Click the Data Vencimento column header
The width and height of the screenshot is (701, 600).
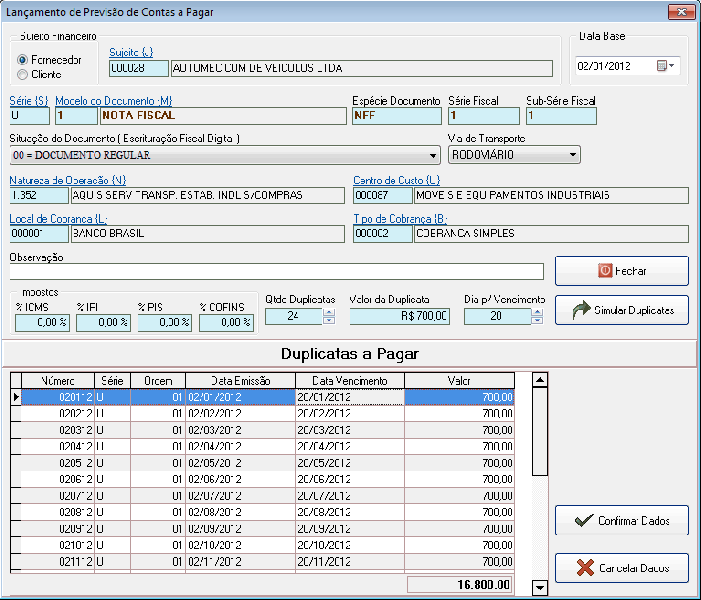[x=350, y=381]
